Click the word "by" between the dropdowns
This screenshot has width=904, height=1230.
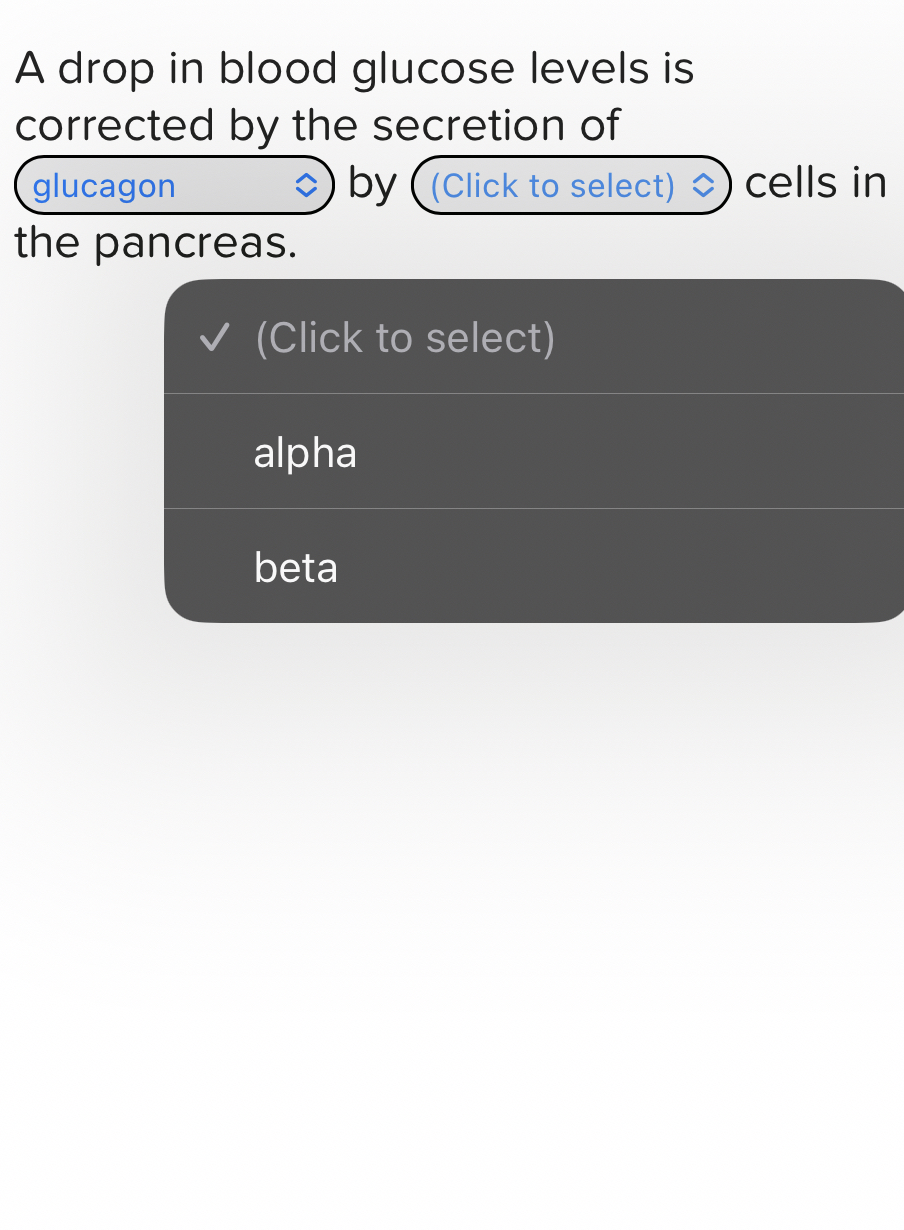372,184
